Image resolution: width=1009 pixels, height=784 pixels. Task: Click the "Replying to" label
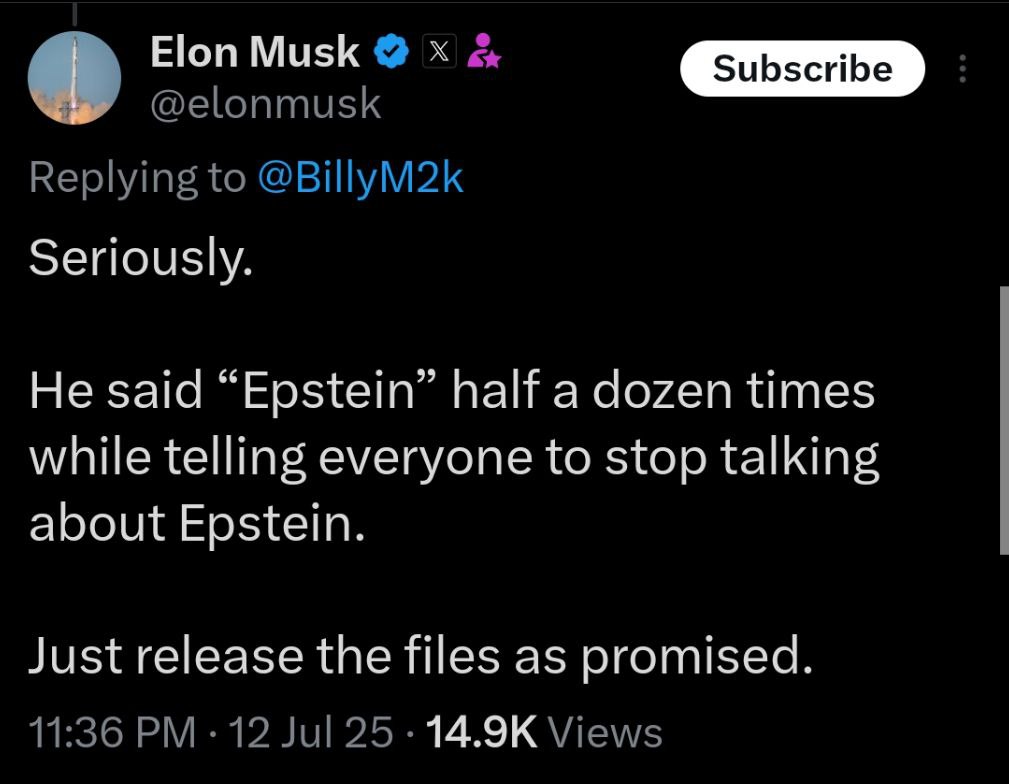[x=137, y=178]
